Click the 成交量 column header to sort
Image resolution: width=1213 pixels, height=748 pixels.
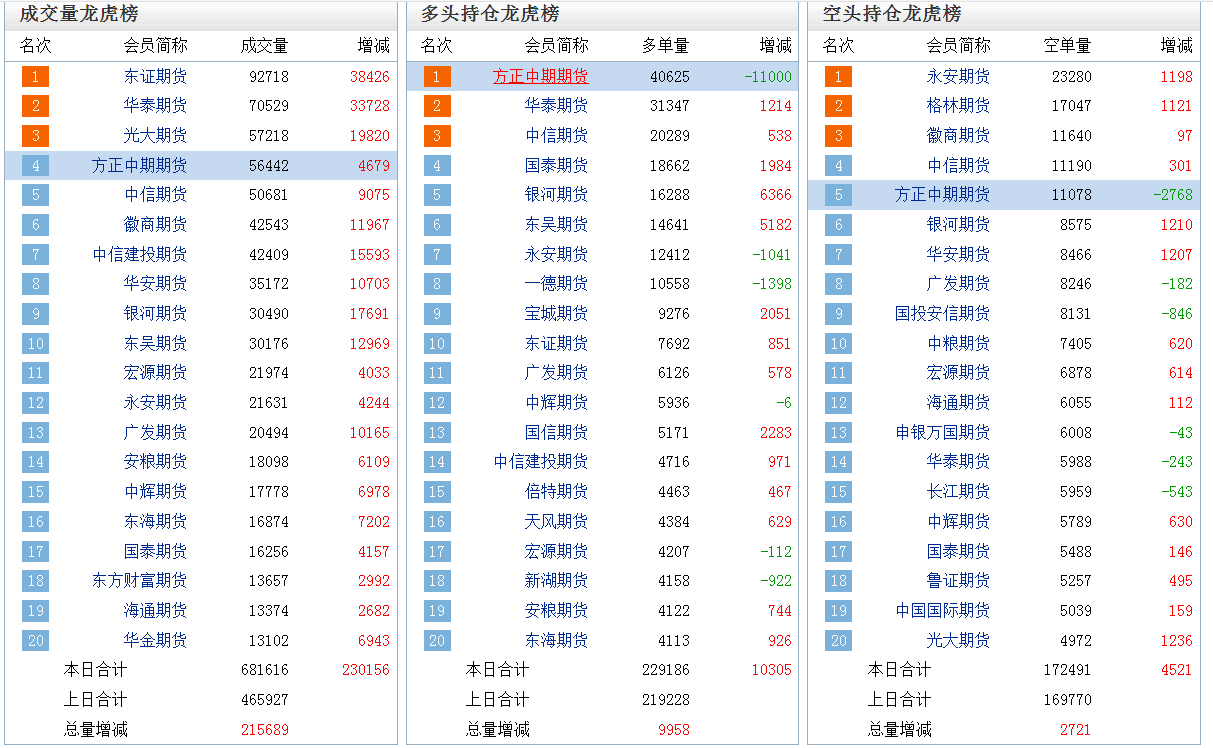point(266,45)
